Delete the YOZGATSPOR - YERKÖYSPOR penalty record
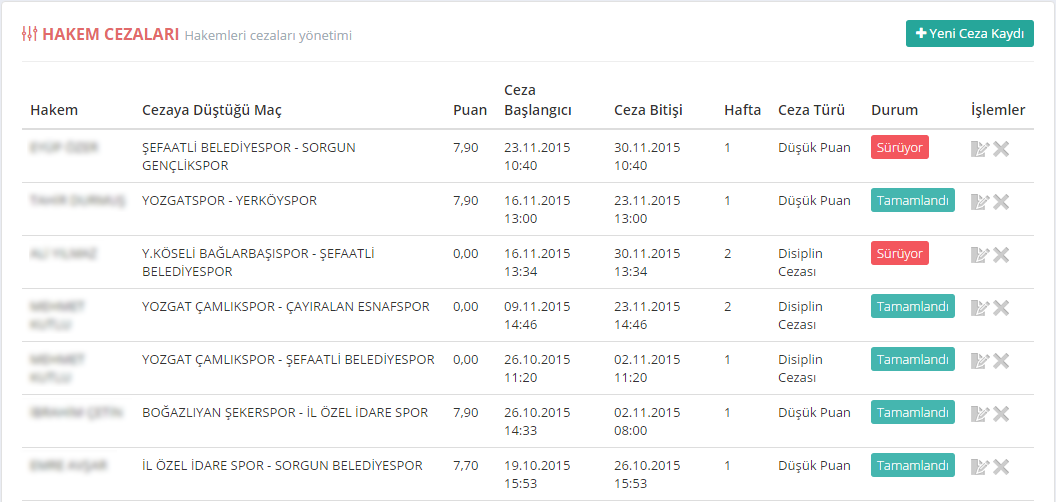The image size is (1056, 502). click(1001, 202)
